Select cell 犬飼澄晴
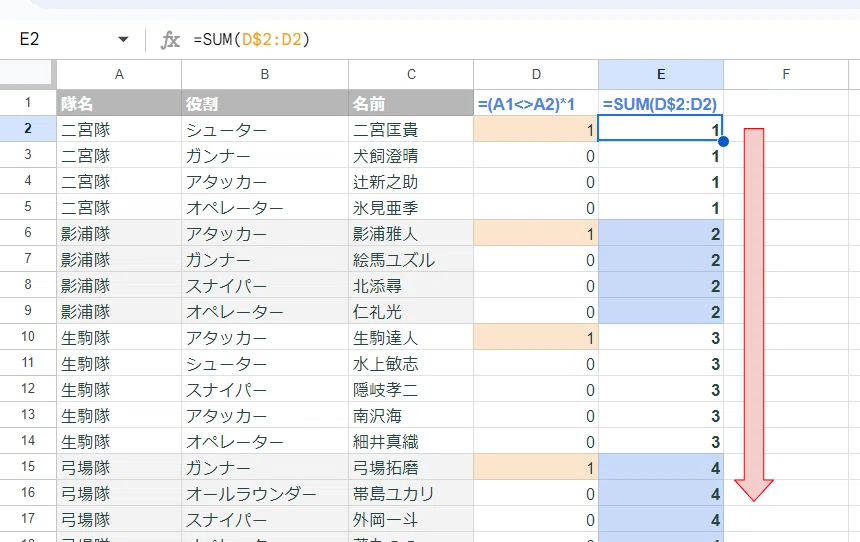Viewport: 860px width, 542px height. tap(411, 155)
